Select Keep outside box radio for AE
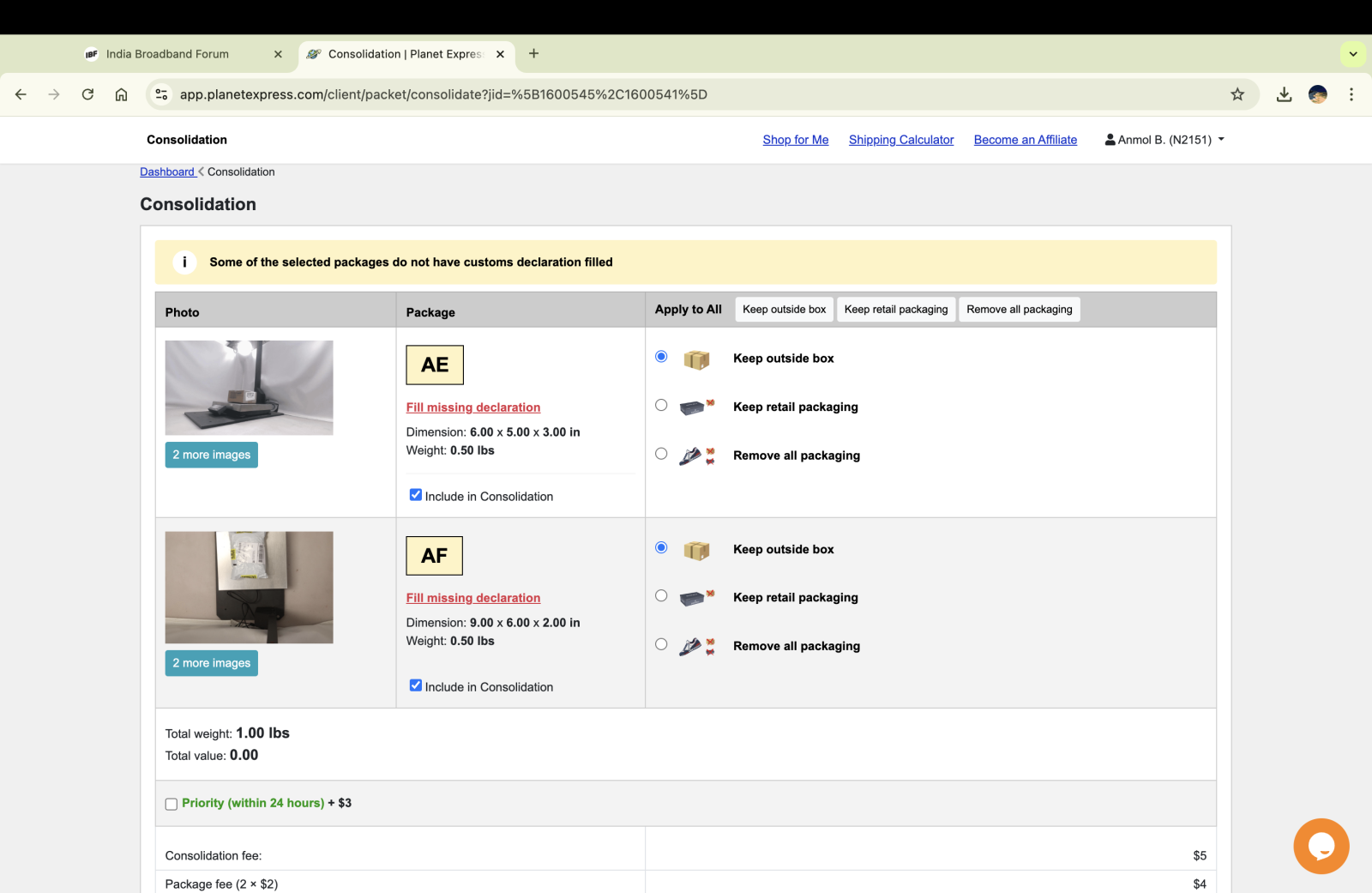This screenshot has width=1372, height=893. click(661, 357)
